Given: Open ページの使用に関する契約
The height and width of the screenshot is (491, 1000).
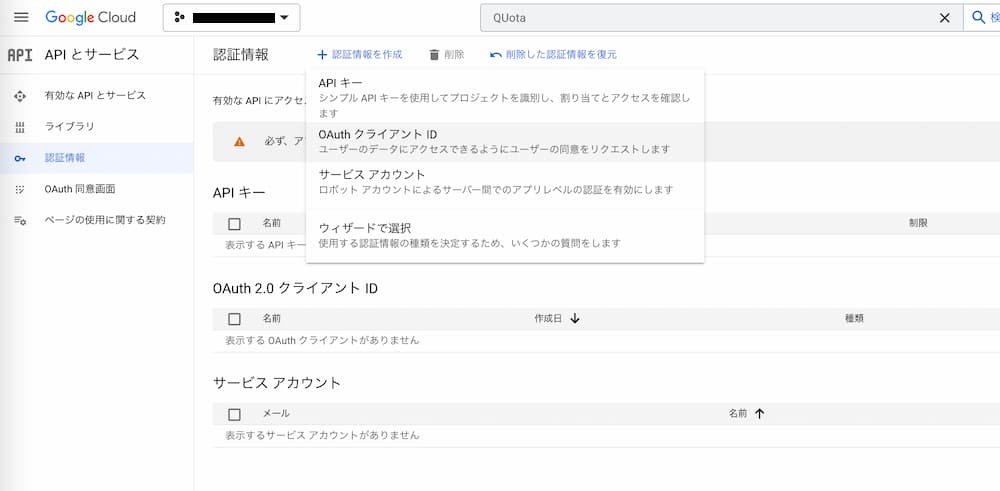Looking at the screenshot, I should pyautogui.click(x=105, y=220).
